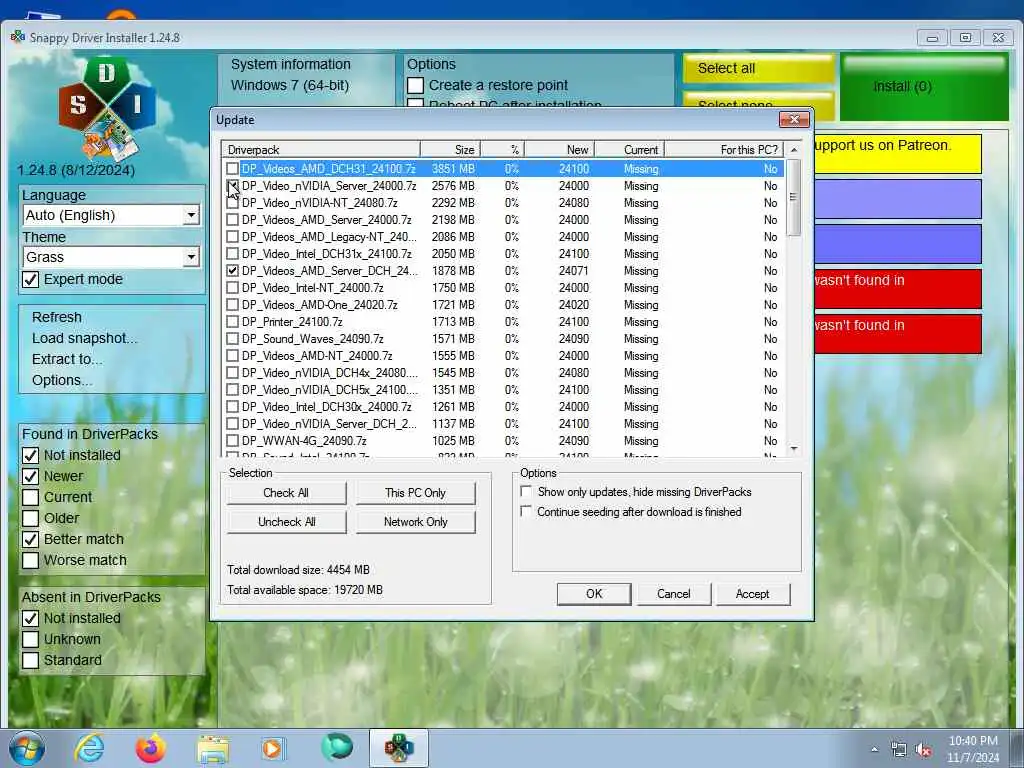Enable Continue seeding after download is finished
This screenshot has height=768, width=1024.
tap(526, 511)
